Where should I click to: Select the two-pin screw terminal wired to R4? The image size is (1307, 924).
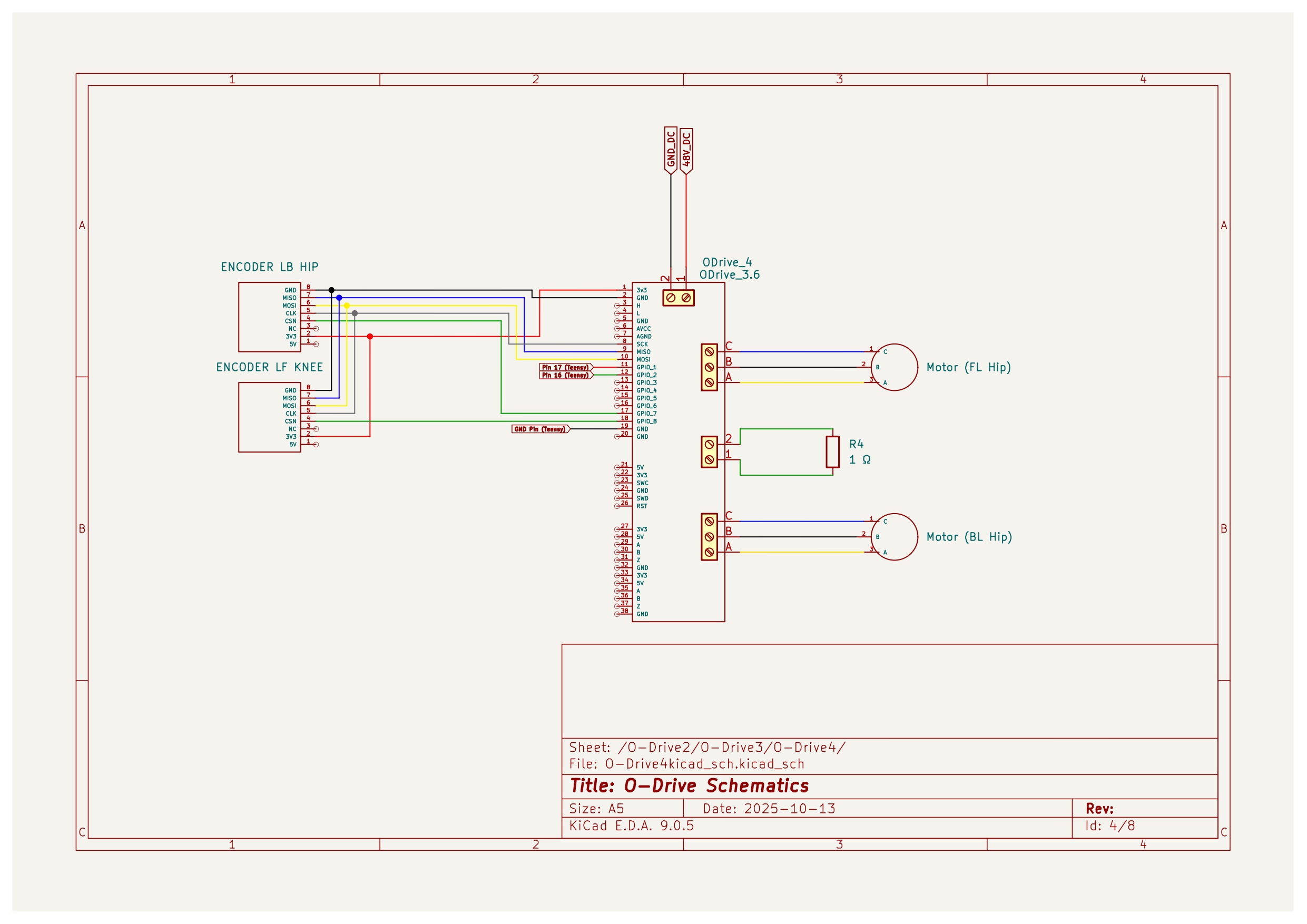point(709,452)
